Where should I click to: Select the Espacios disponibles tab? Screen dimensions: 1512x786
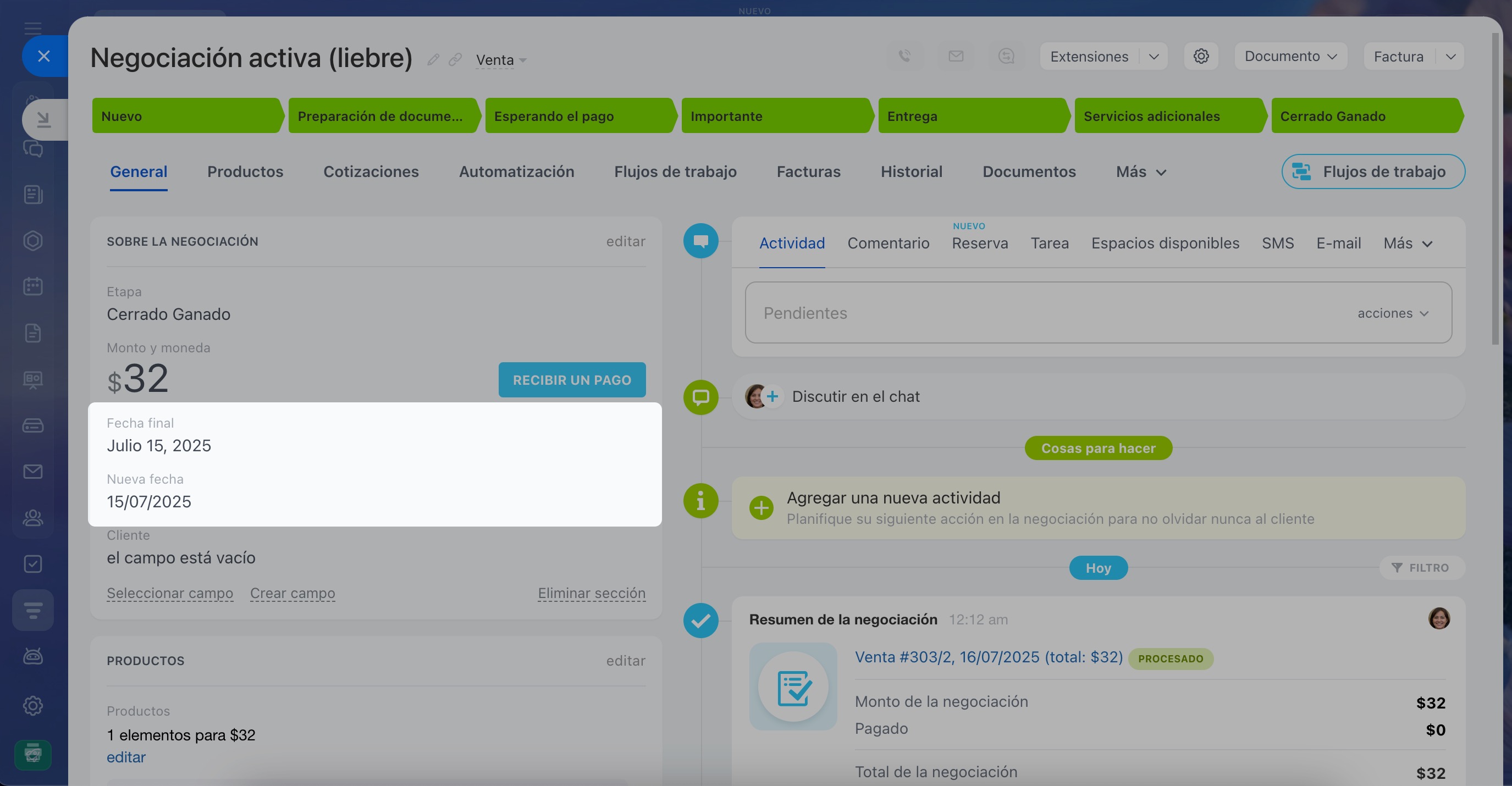[x=1165, y=243]
